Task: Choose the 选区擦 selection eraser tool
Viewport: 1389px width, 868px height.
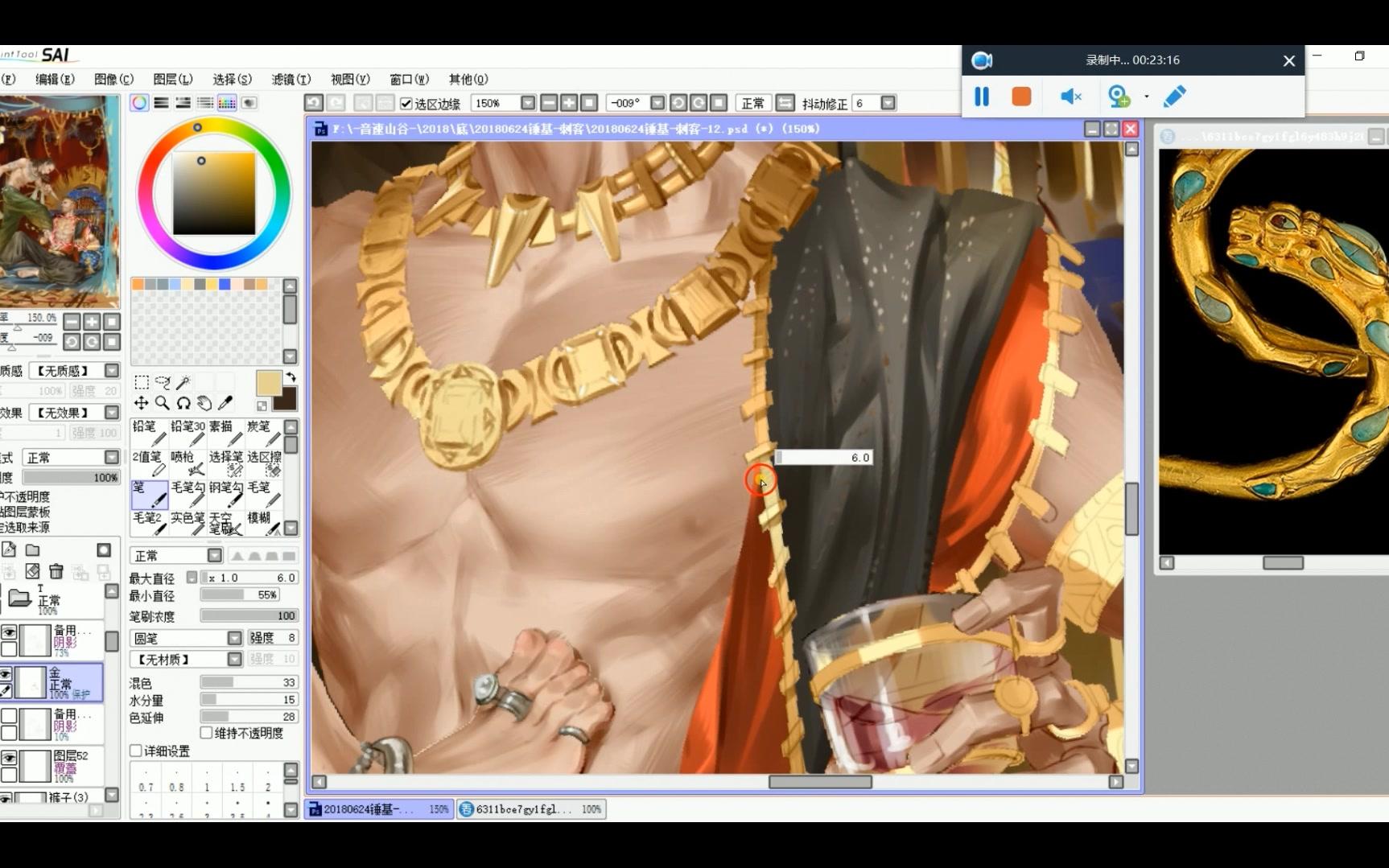Action: coord(264,463)
